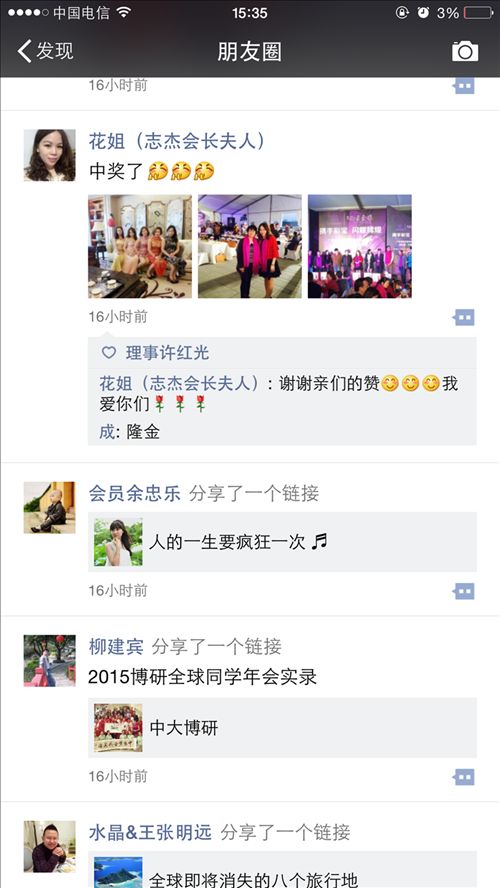
Task: Open the comment bubble on the 花姐 post
Action: click(x=464, y=318)
